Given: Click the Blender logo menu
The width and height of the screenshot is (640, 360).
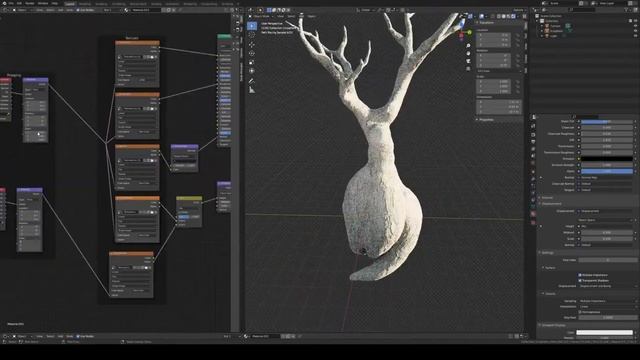Looking at the screenshot, I should 4,3.
